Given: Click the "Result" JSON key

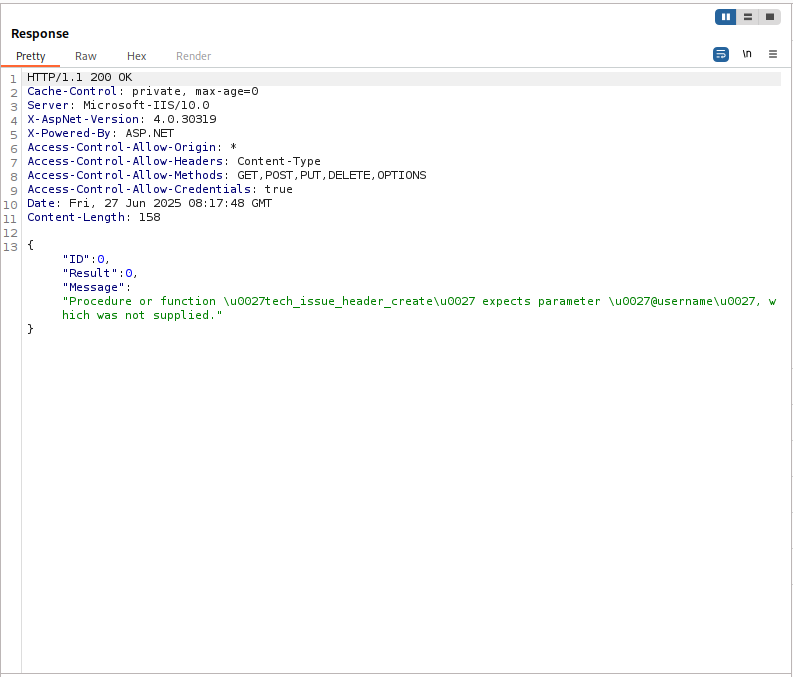Looking at the screenshot, I should [90, 274].
